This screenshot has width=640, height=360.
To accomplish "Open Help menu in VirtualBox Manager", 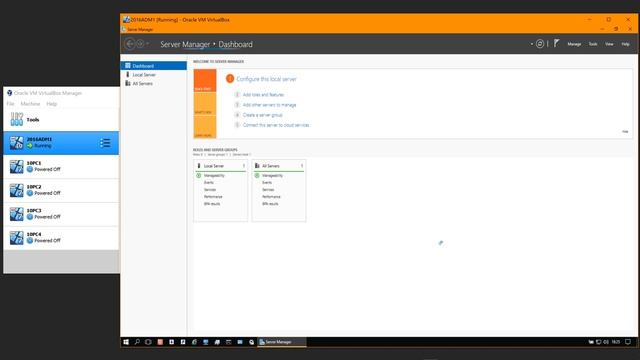I will pos(51,104).
